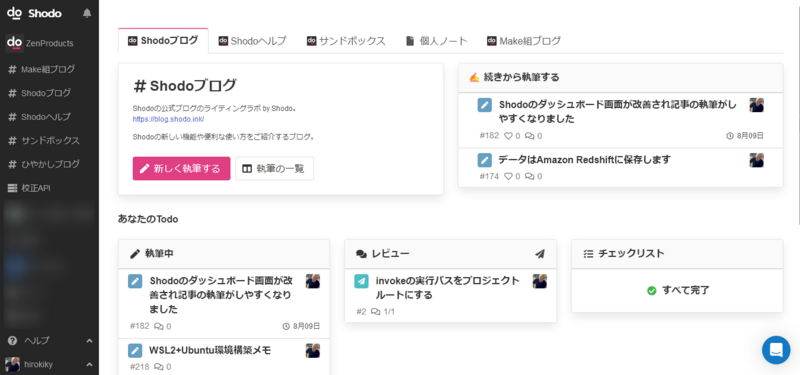Viewport: 800px width, 375px height.
Task: Expand the hirokiky user menu chevron
Action: (89, 364)
